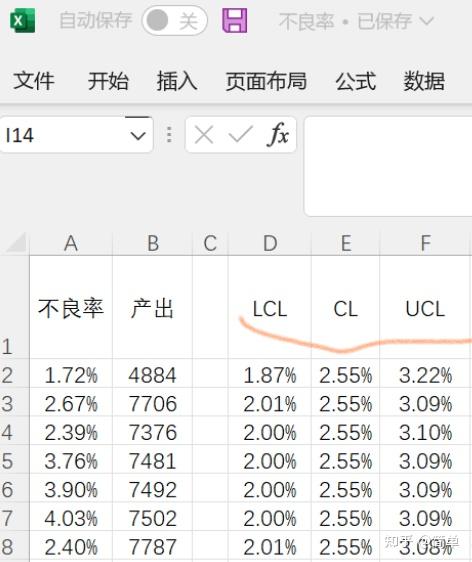Select row 2 header
This screenshot has height=562, width=472.
click(x=15, y=373)
